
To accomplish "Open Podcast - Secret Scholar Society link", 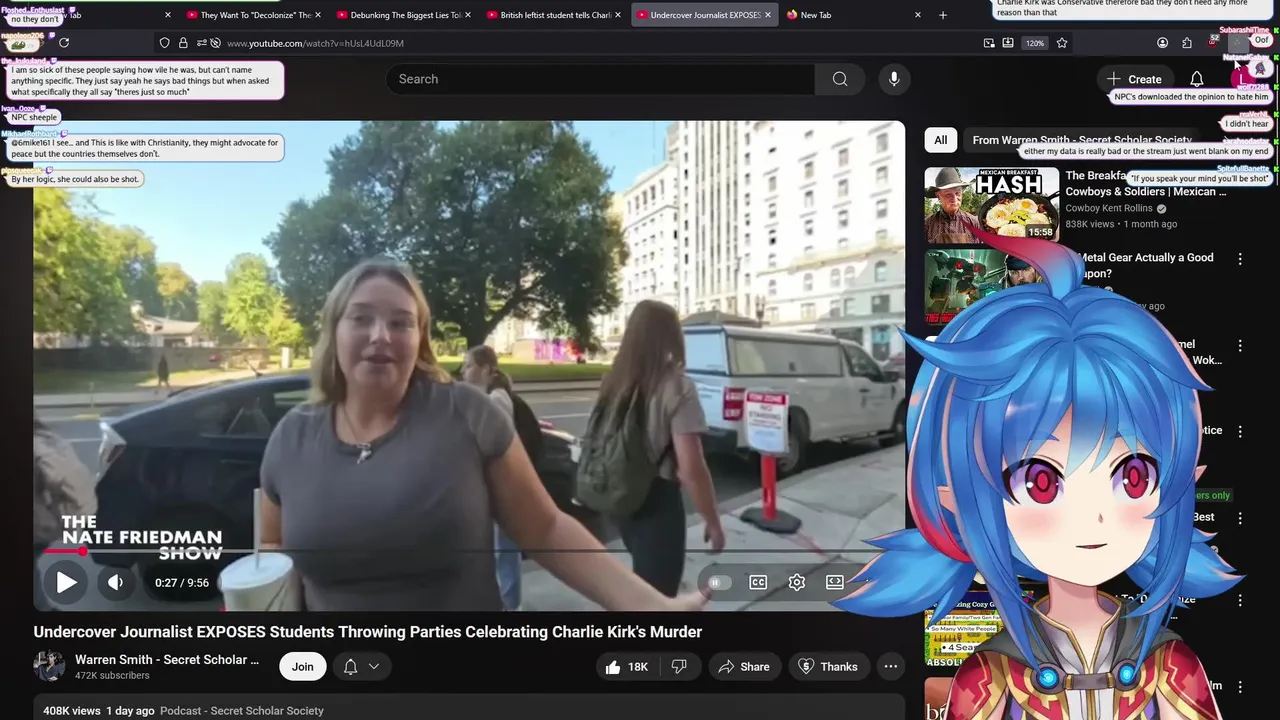I will [242, 711].
